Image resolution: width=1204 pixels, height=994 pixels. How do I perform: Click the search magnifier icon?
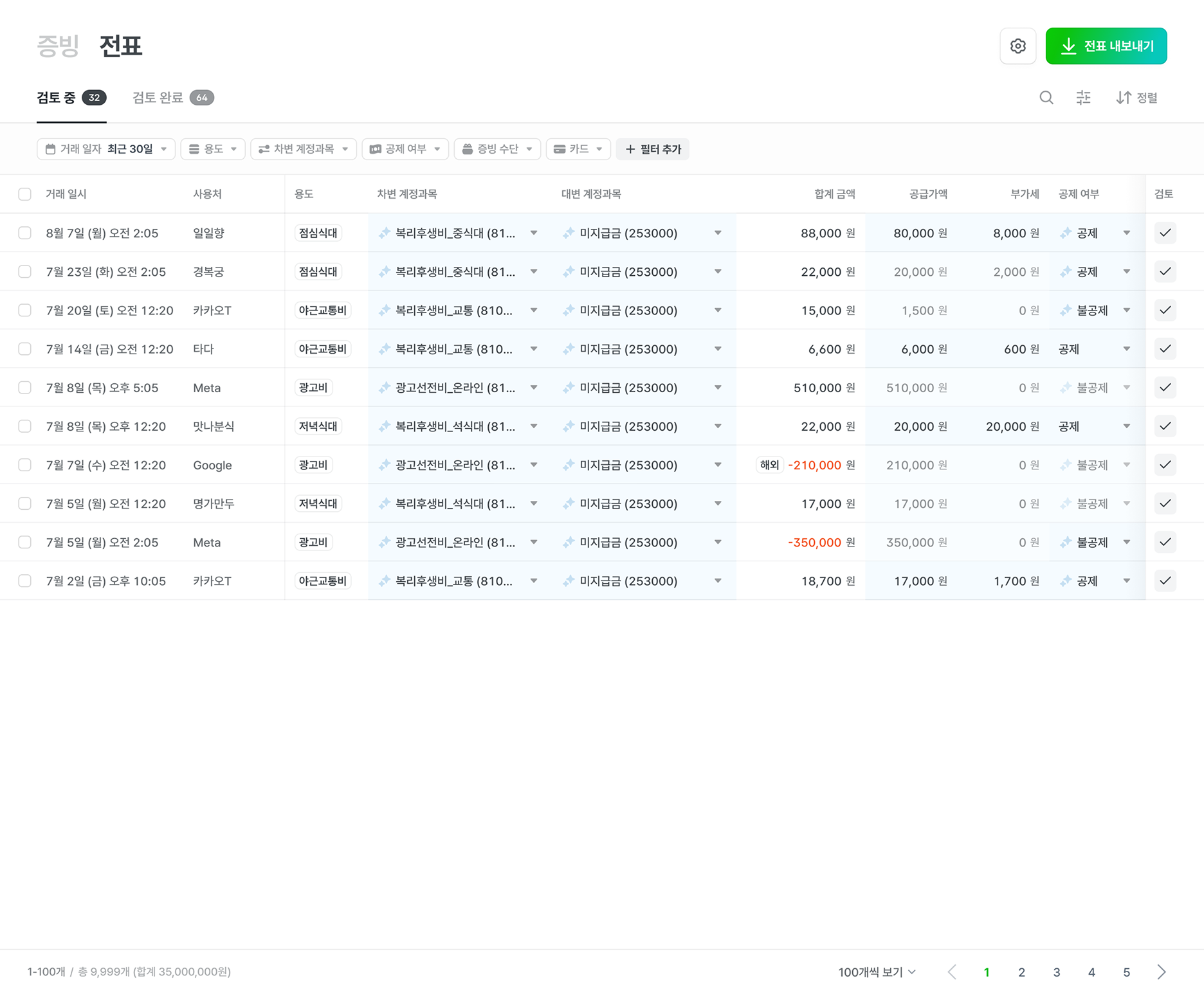coord(1046,98)
